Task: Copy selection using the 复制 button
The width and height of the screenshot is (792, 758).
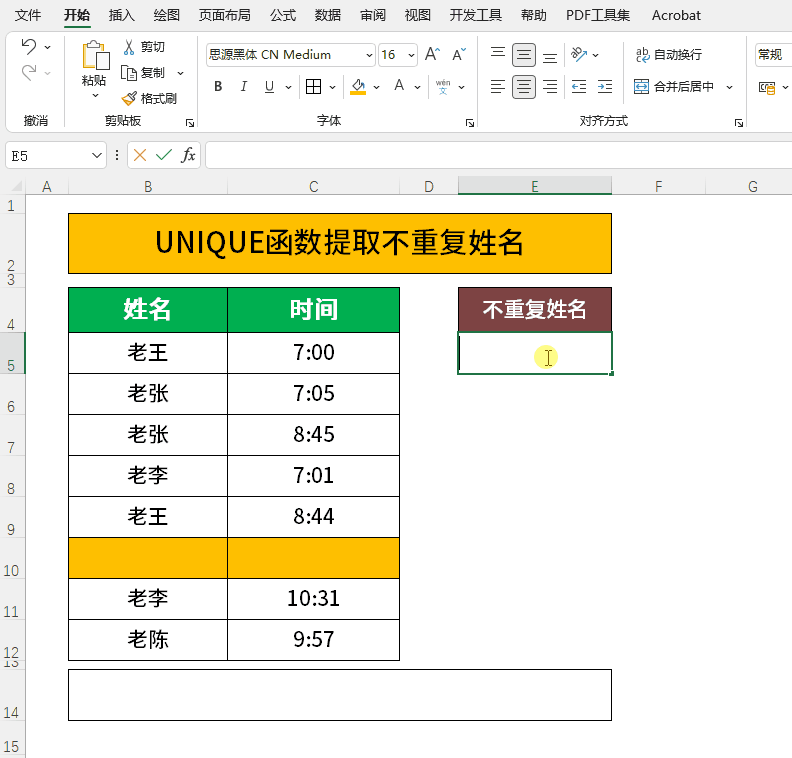Action: 143,73
